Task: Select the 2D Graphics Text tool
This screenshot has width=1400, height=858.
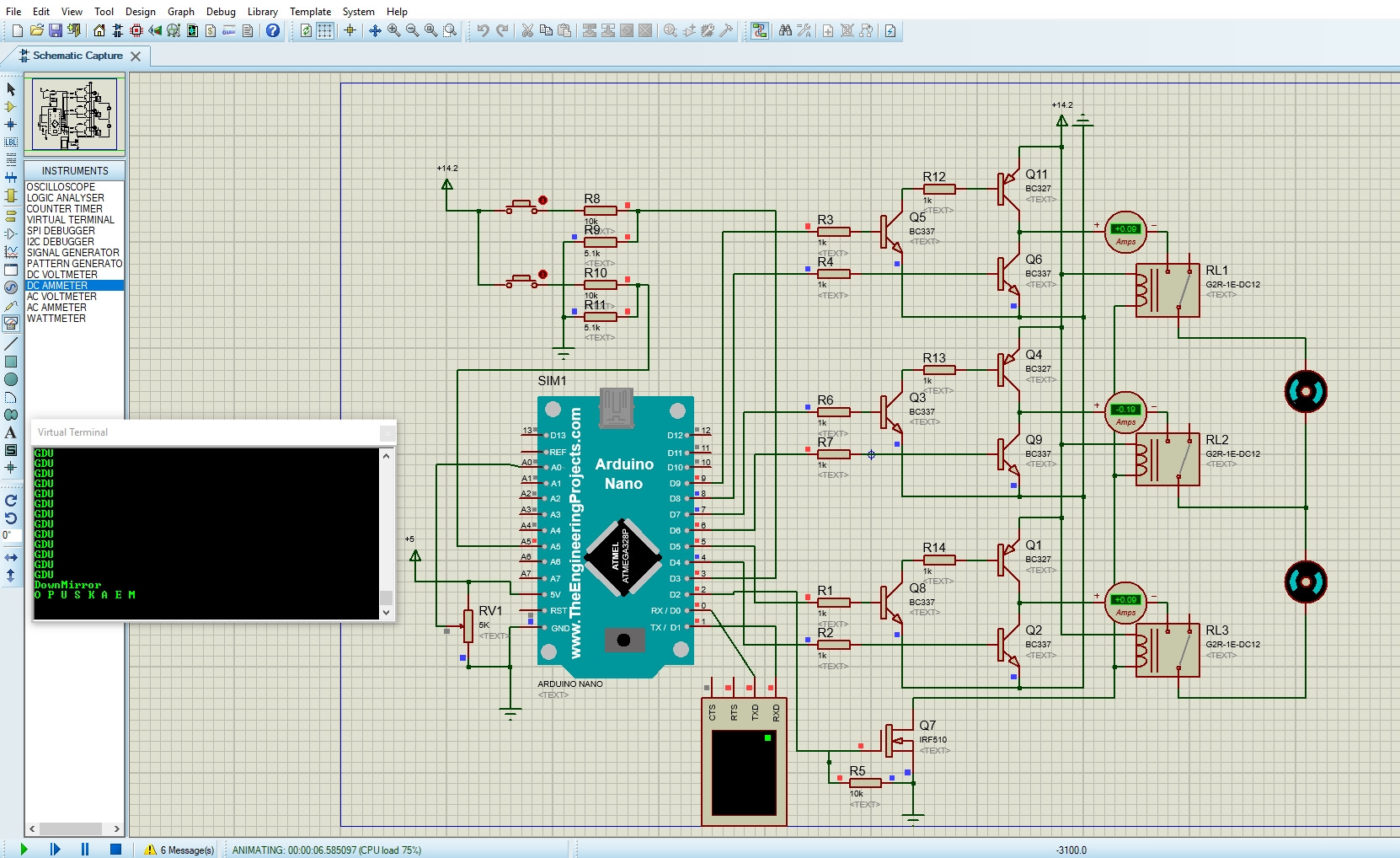Action: [11, 432]
